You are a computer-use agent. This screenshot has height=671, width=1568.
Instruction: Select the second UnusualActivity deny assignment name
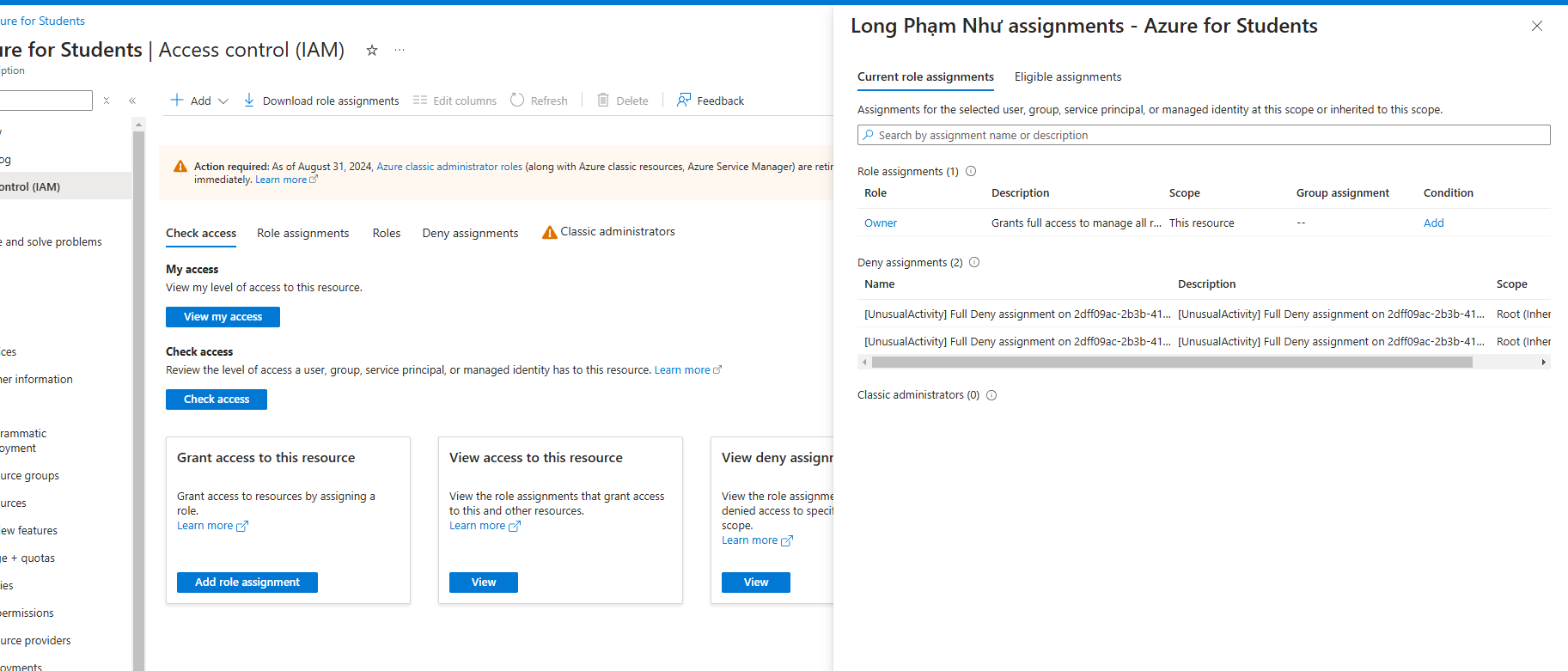tap(1017, 342)
